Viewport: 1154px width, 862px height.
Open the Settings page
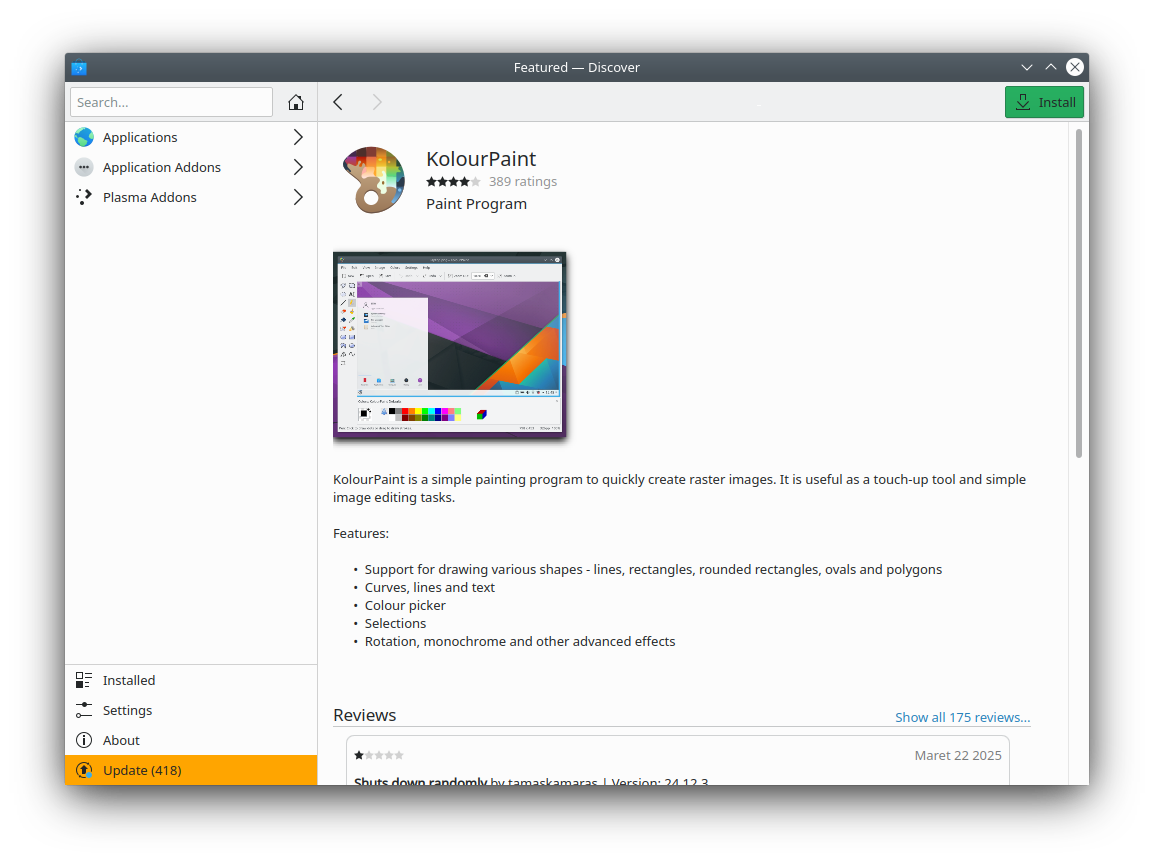(191, 710)
